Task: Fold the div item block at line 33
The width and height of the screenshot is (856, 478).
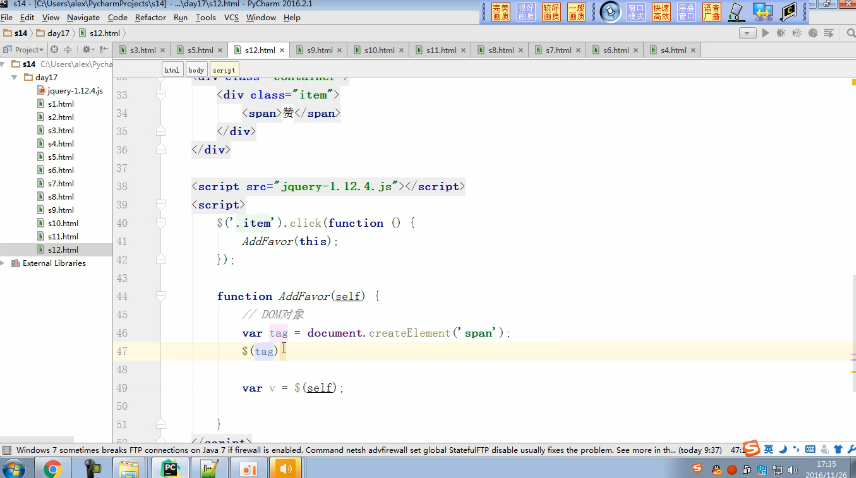Action: [x=160, y=94]
